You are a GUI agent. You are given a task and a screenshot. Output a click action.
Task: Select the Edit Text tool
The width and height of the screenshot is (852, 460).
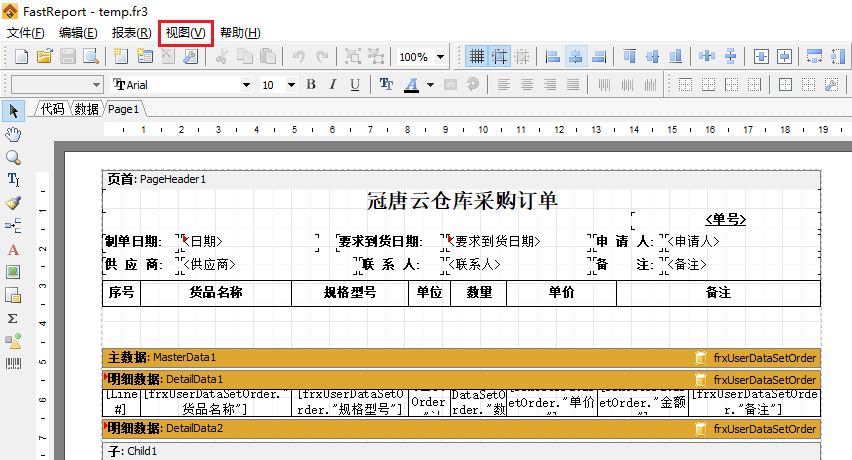click(13, 180)
